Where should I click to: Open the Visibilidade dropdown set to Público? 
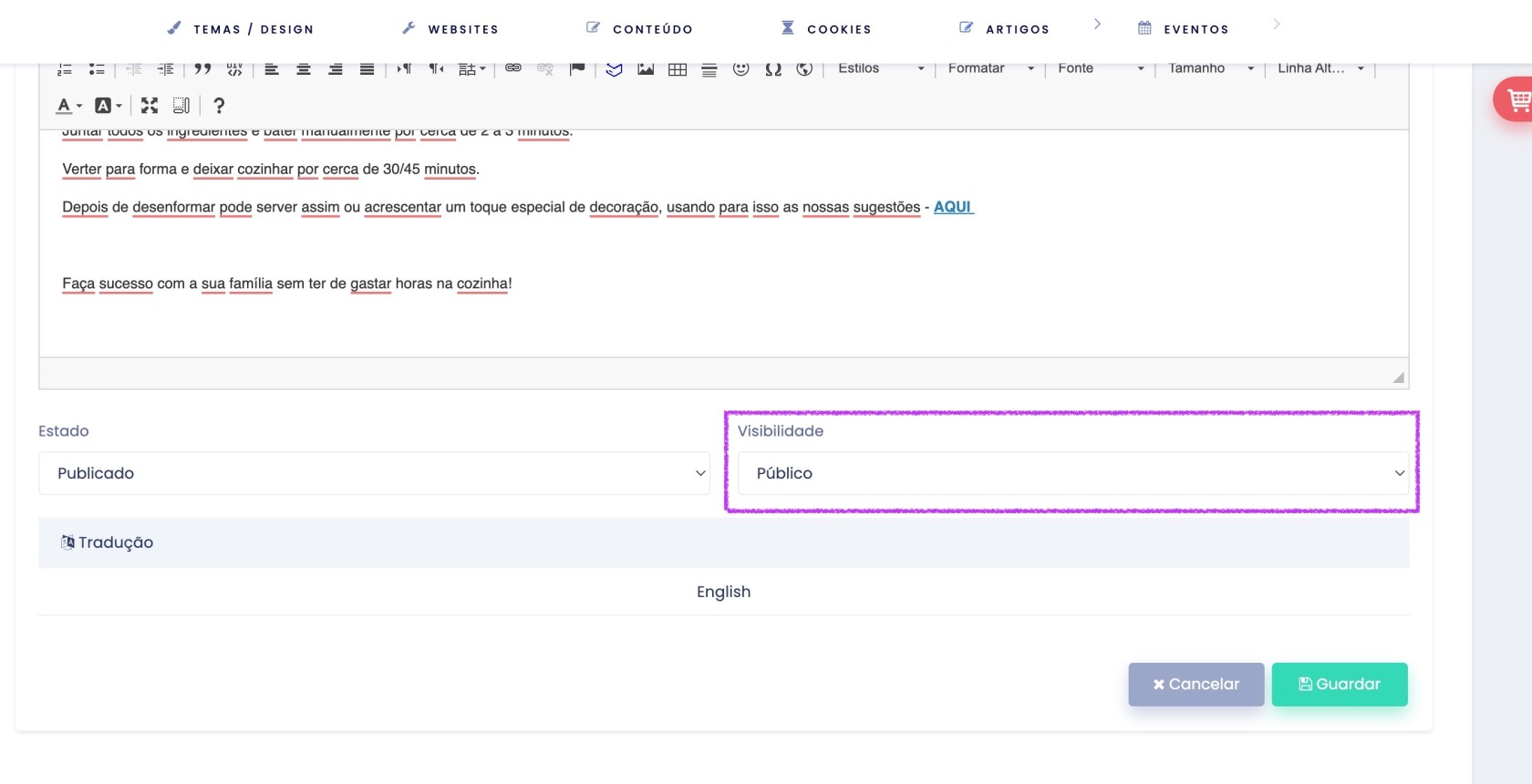tap(1073, 473)
